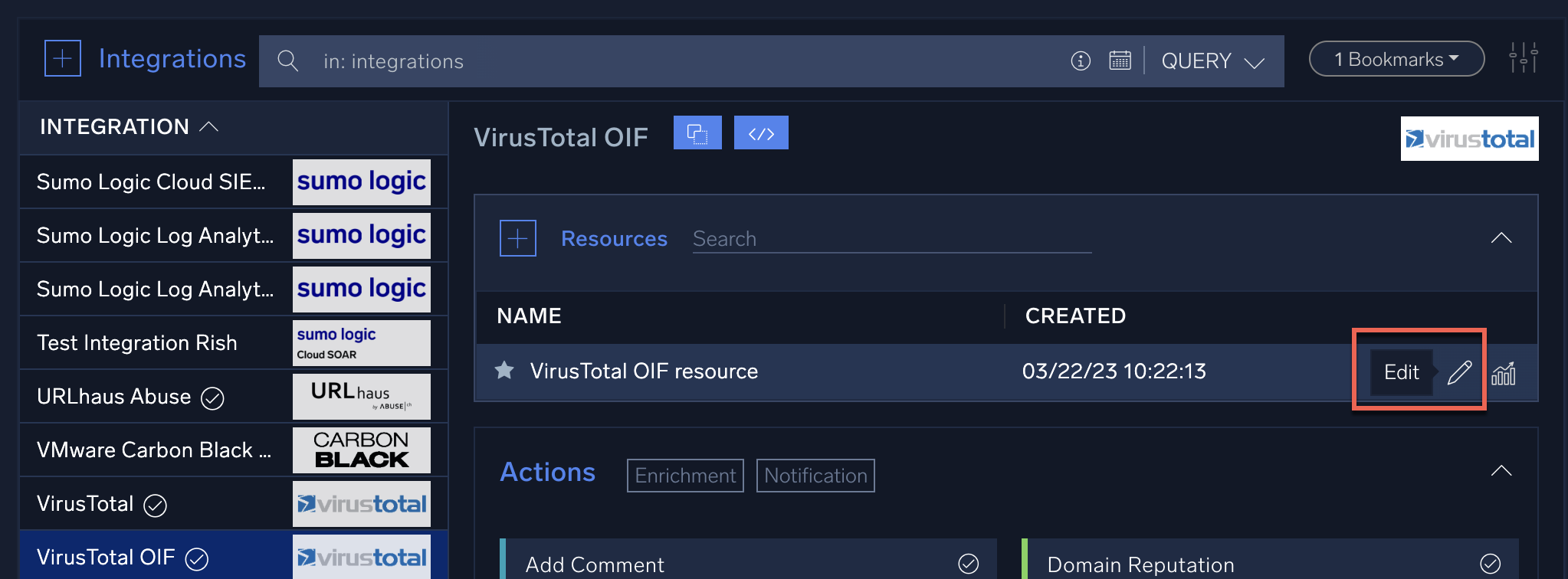Toggle the Add Comment action checkmark
Viewport: 1568px width, 579px height.
pos(969,564)
